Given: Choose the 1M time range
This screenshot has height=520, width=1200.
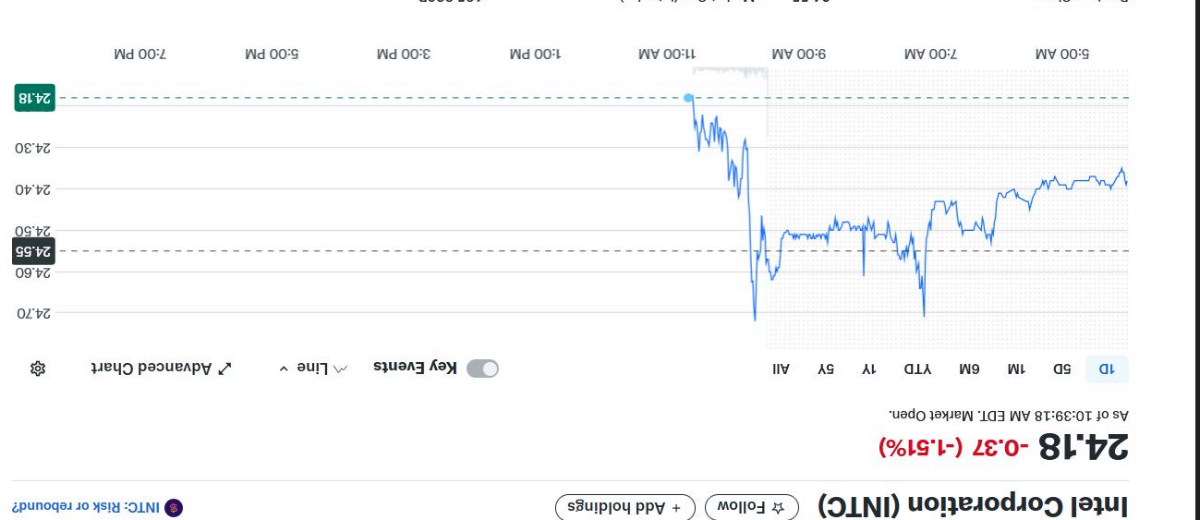Looking at the screenshot, I should click(1015, 368).
